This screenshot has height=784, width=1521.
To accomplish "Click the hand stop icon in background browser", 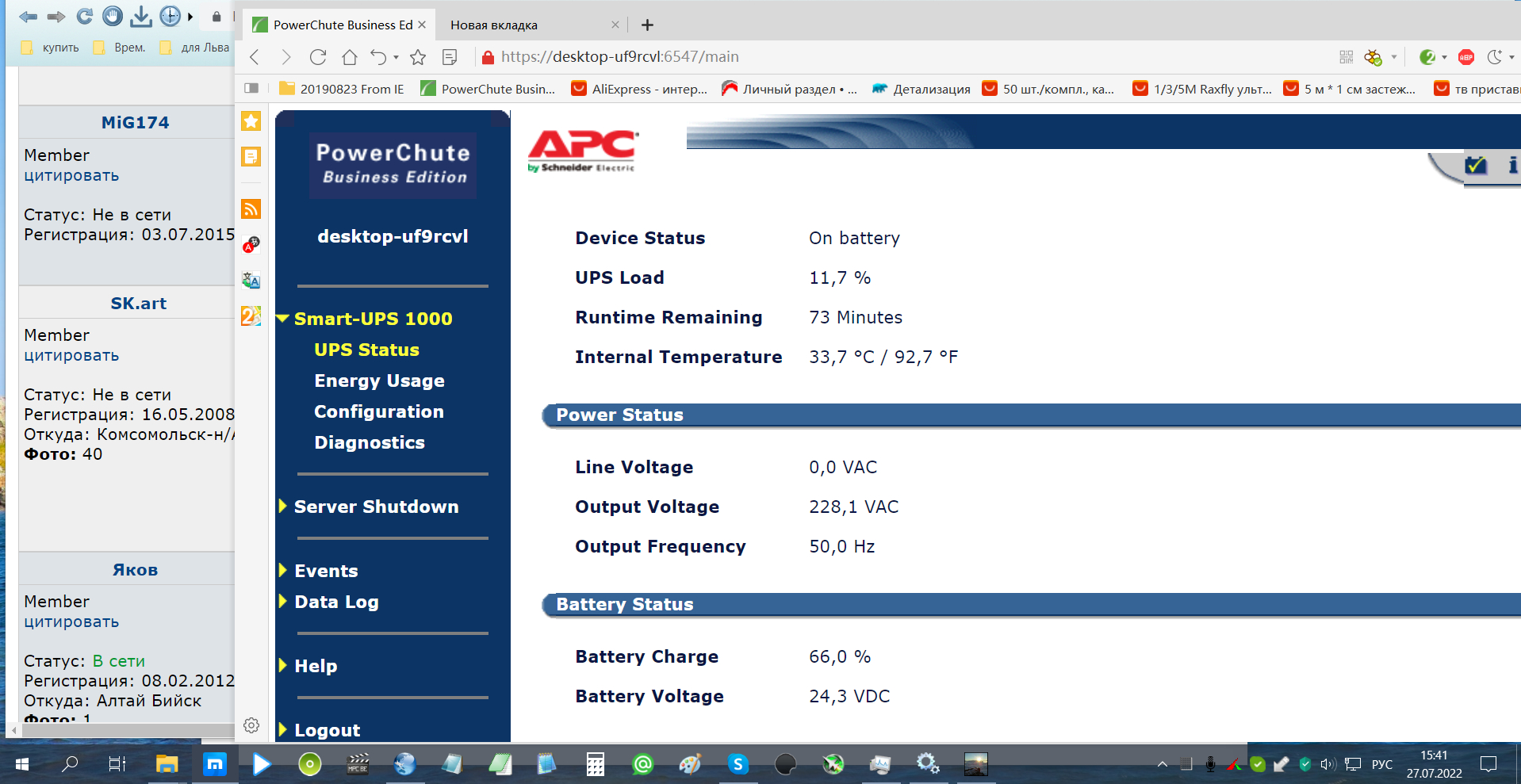I will [113, 16].
